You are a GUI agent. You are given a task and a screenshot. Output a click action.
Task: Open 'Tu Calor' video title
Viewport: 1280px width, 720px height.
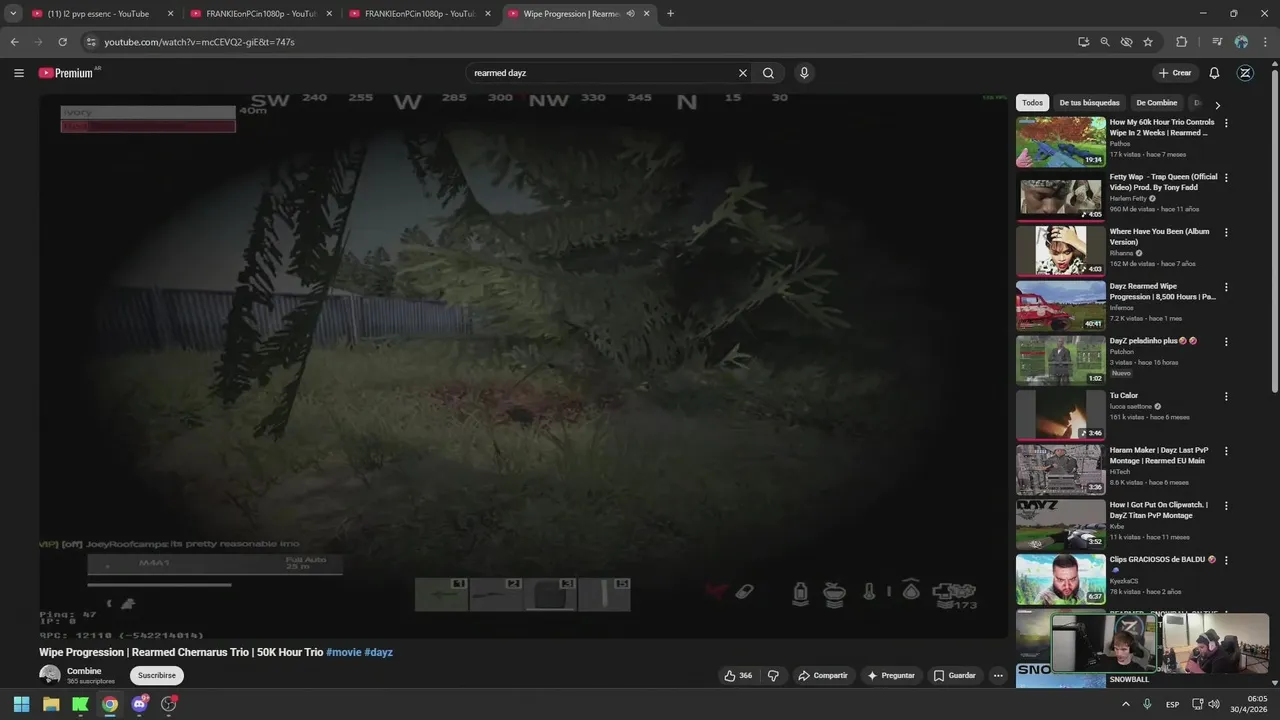1124,395
